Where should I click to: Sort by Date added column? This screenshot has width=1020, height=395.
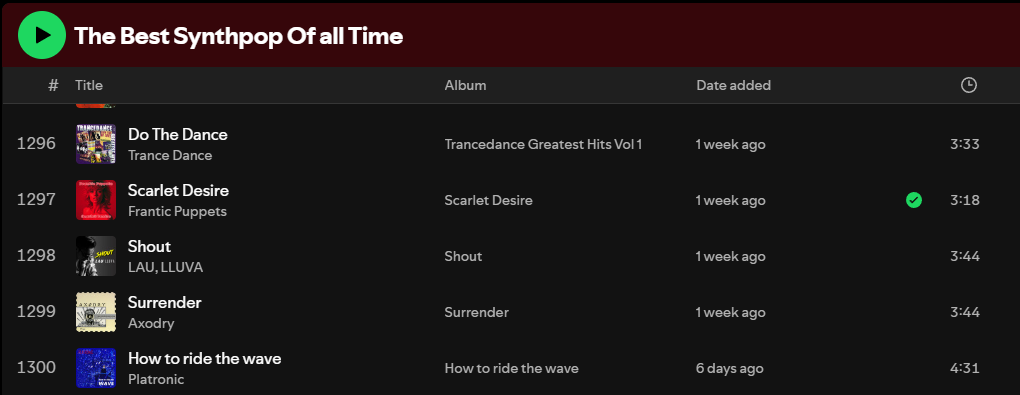tap(733, 85)
